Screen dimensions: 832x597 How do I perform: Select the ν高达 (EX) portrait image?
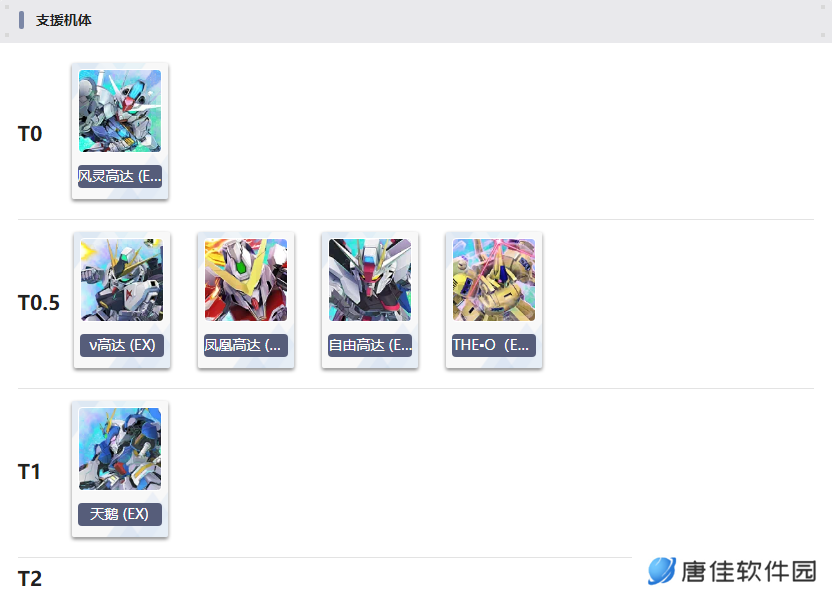coord(122,280)
